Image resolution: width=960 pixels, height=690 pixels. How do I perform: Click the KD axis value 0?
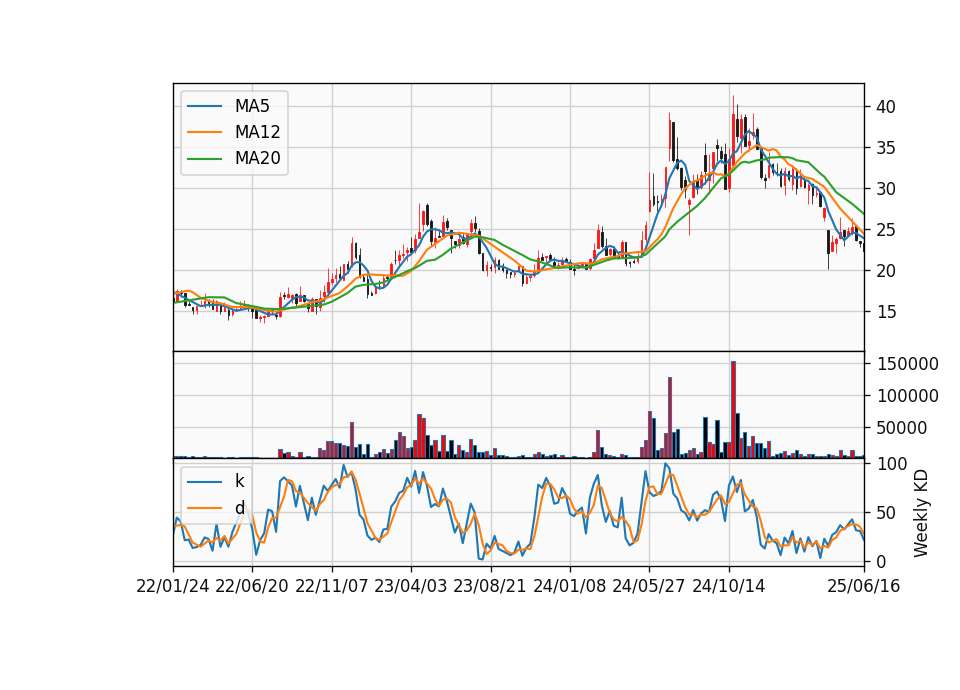coord(882,561)
